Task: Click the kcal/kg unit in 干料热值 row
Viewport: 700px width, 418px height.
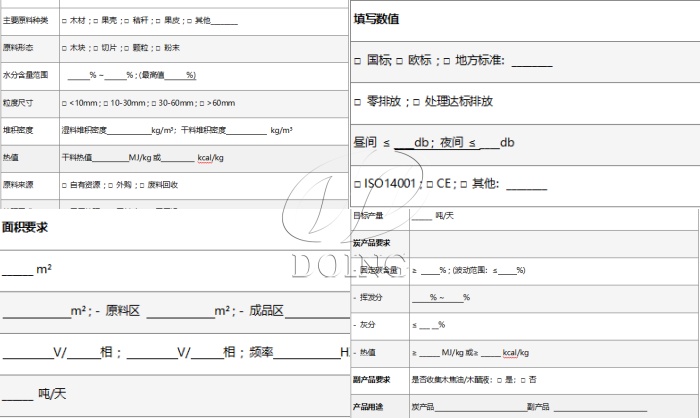Action: pyautogui.click(x=210, y=158)
